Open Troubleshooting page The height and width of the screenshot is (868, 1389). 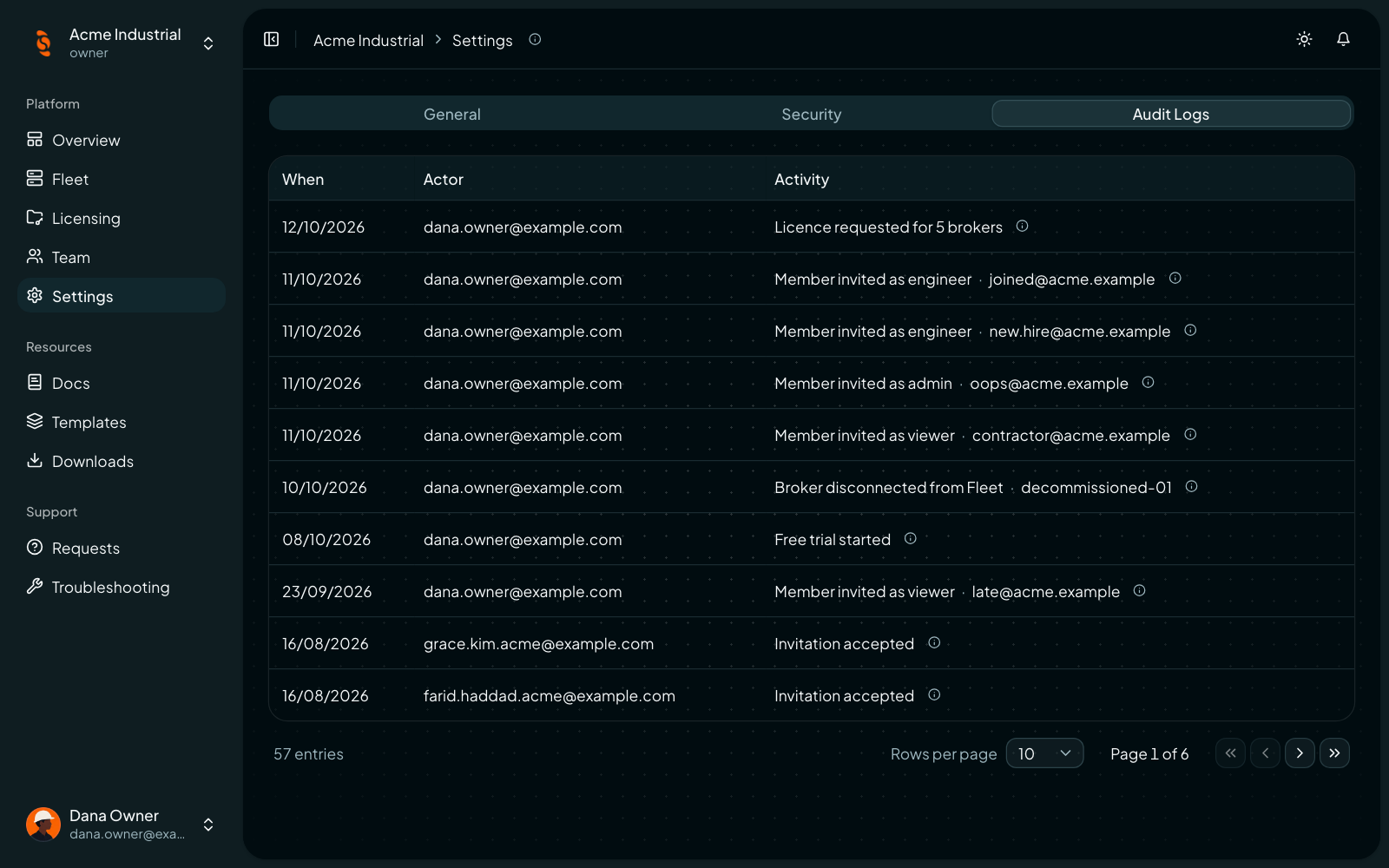pos(122,587)
